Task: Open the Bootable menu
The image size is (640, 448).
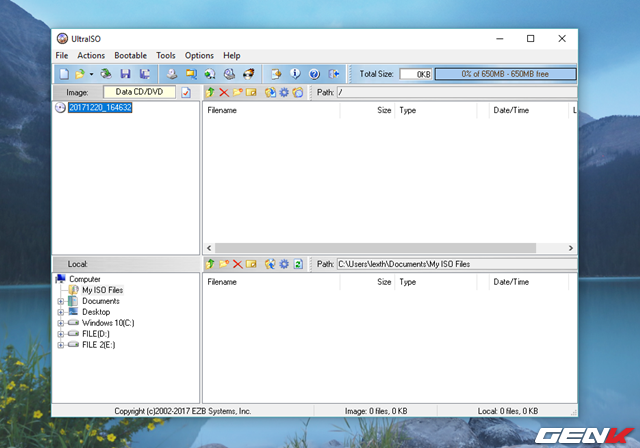Action: coord(131,55)
